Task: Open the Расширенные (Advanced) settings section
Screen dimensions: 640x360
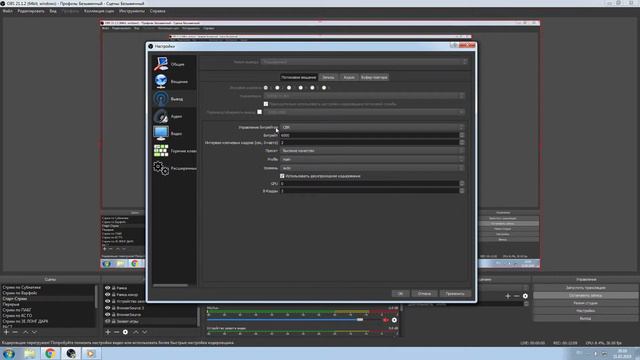Action: point(174,168)
